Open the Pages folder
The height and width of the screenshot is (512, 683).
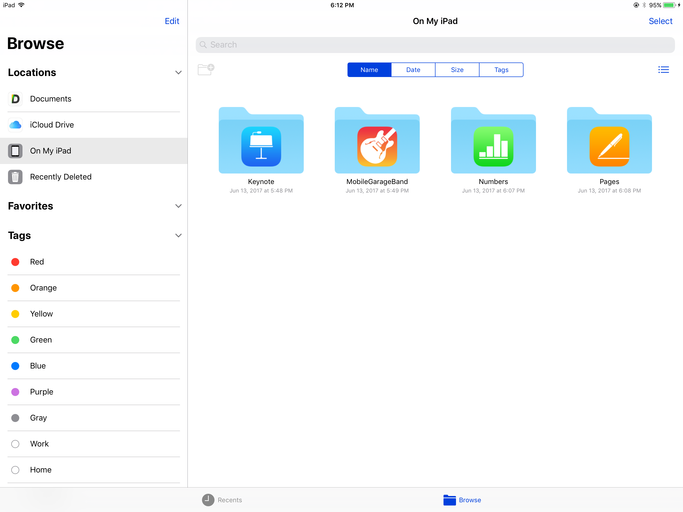[609, 140]
